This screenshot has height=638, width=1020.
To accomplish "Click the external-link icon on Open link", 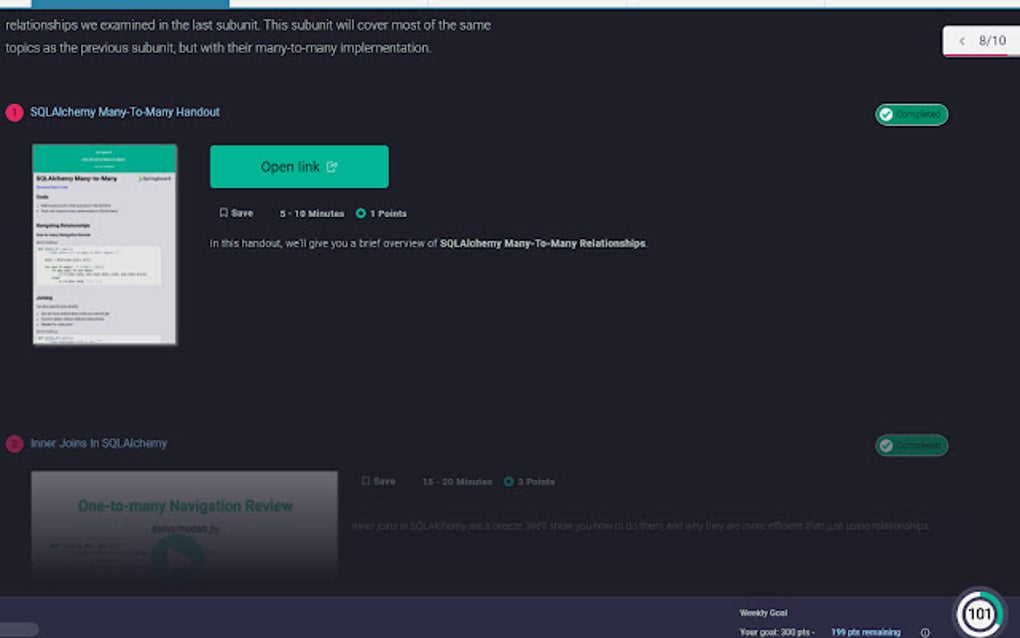I will pos(332,166).
